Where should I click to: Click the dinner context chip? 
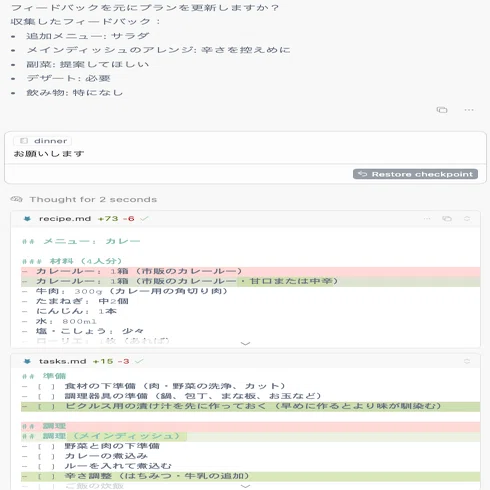tap(43, 141)
